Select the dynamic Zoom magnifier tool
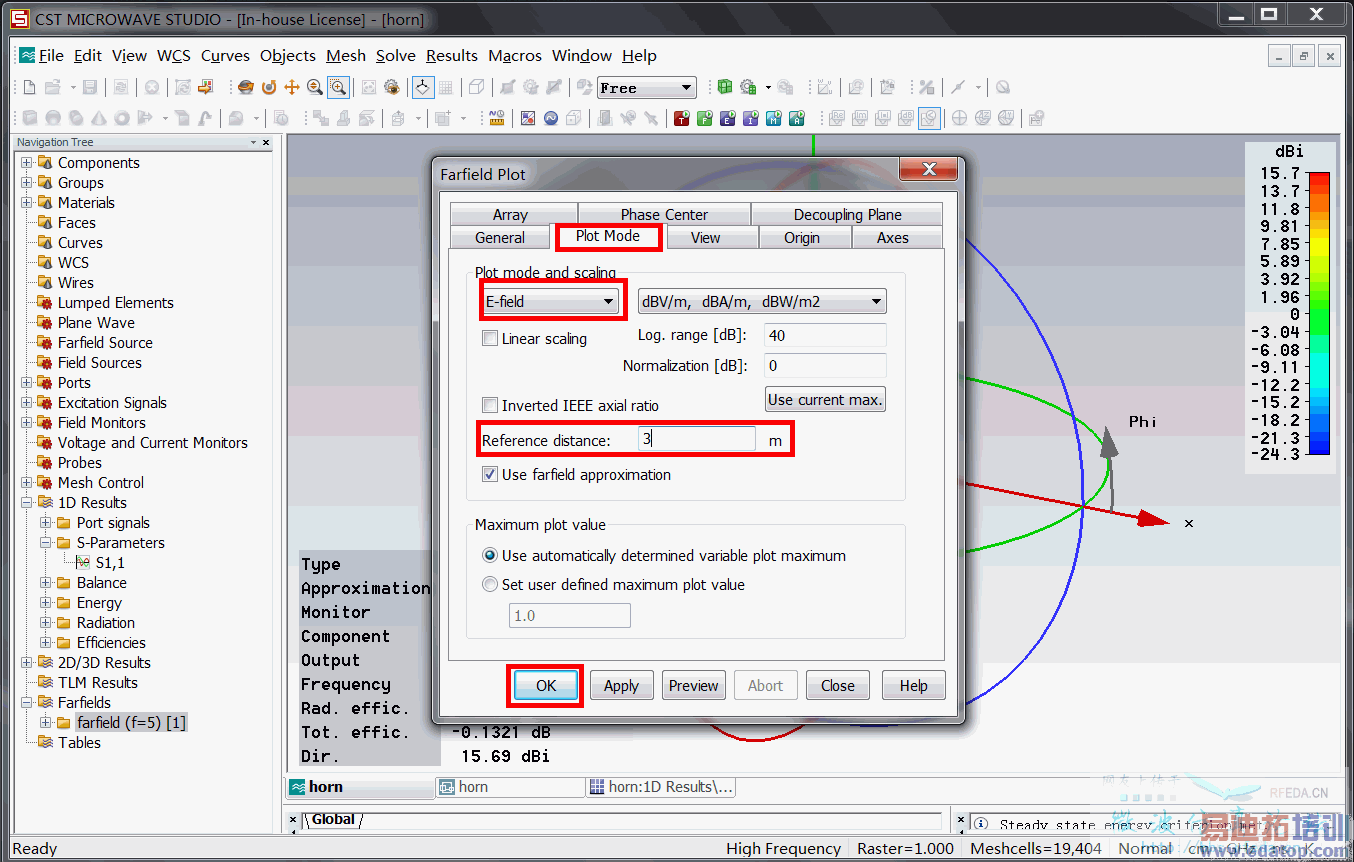 tap(315, 87)
